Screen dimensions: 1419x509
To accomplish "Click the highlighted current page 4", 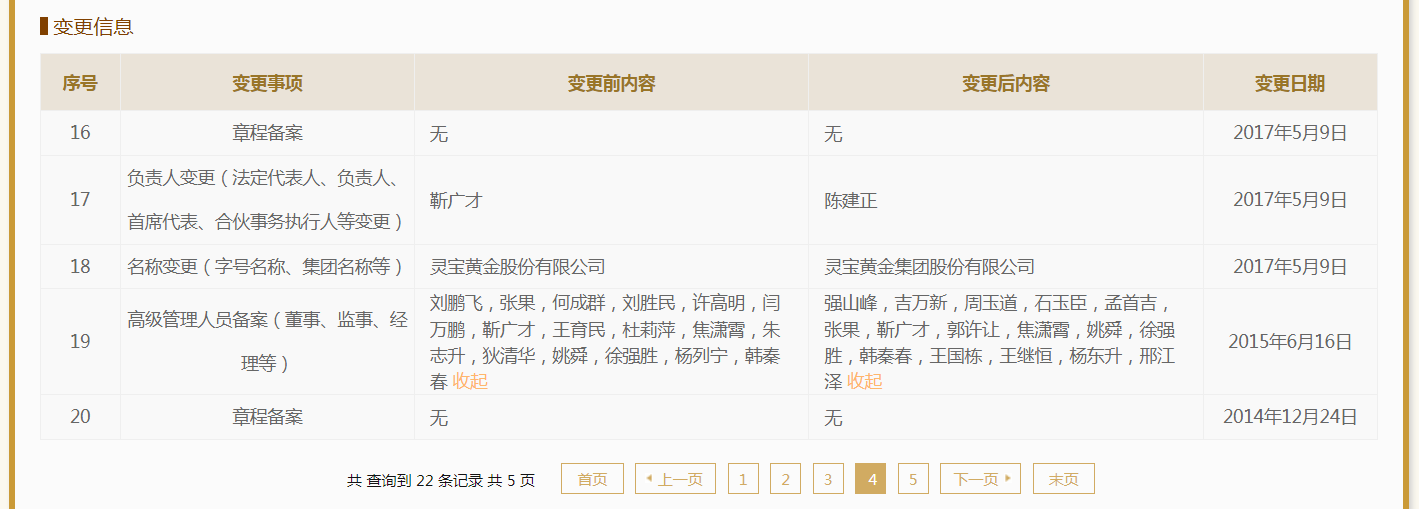I will [870, 479].
